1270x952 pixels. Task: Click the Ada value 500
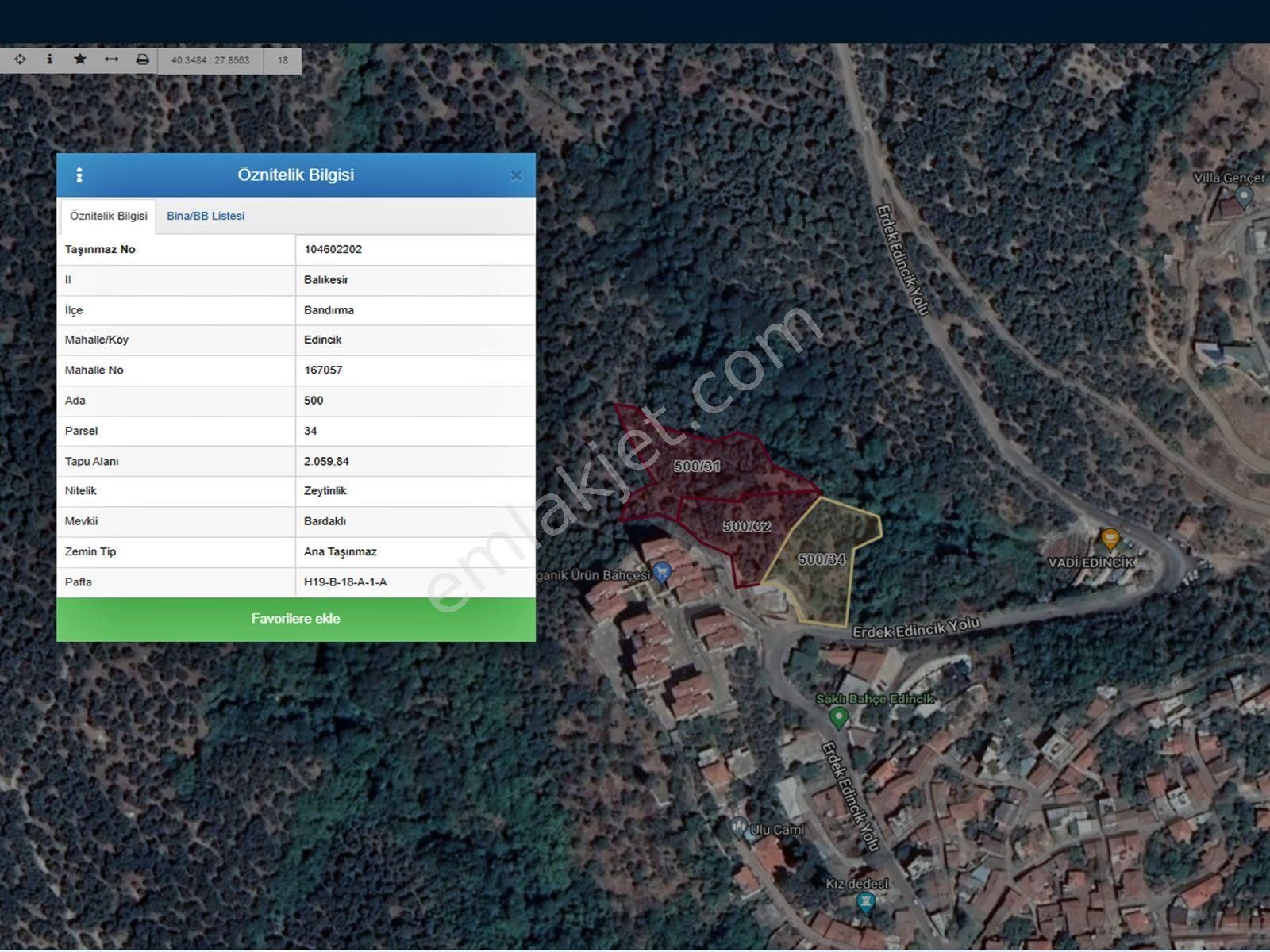(x=314, y=401)
